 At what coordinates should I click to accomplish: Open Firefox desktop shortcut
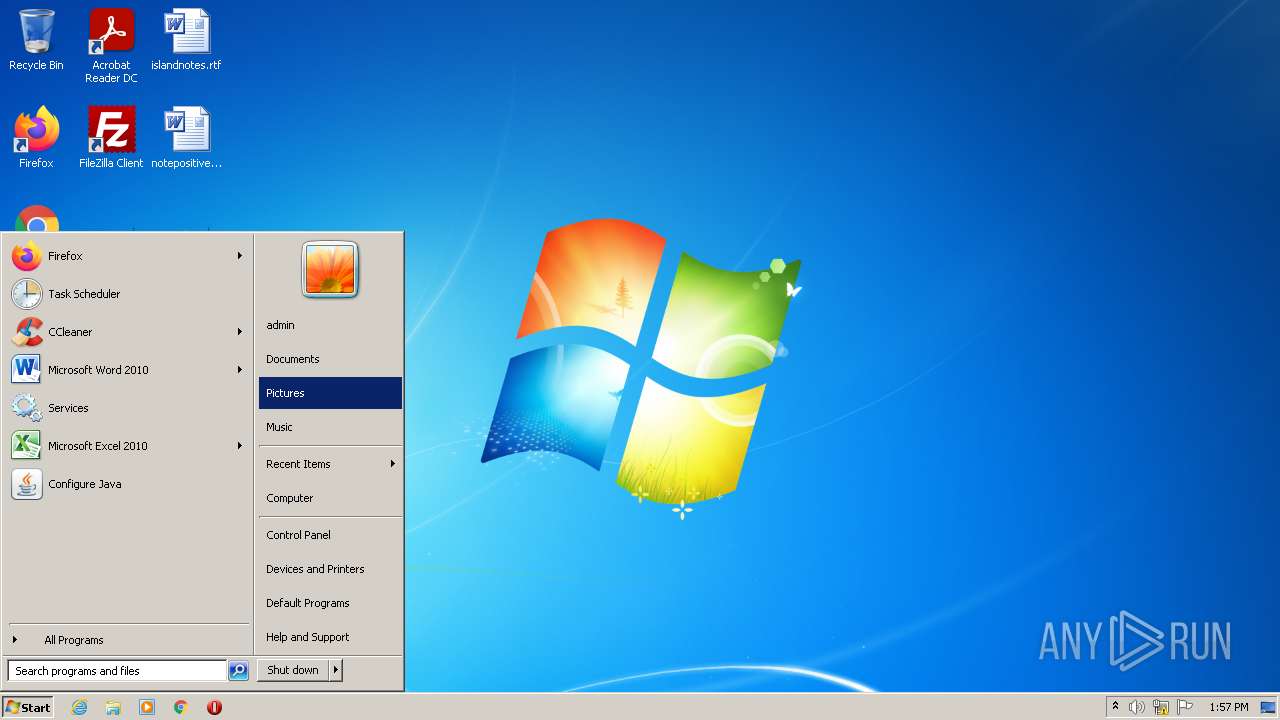point(36,138)
